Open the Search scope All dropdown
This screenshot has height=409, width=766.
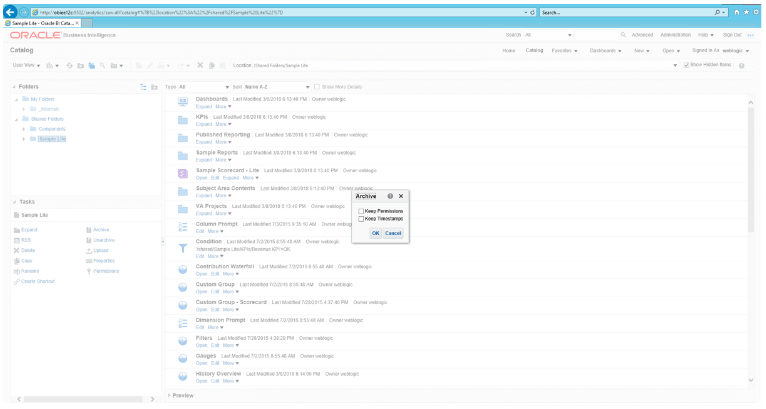coord(548,35)
